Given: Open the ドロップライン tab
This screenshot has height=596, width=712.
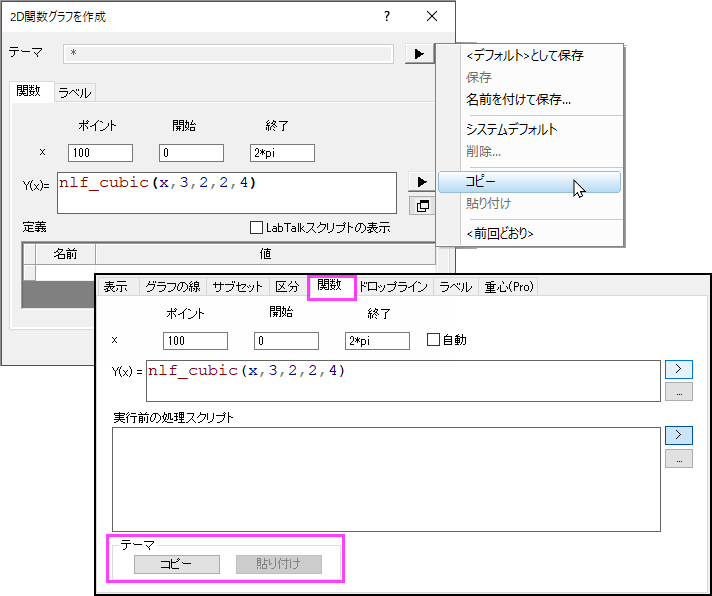Looking at the screenshot, I should click(393, 287).
